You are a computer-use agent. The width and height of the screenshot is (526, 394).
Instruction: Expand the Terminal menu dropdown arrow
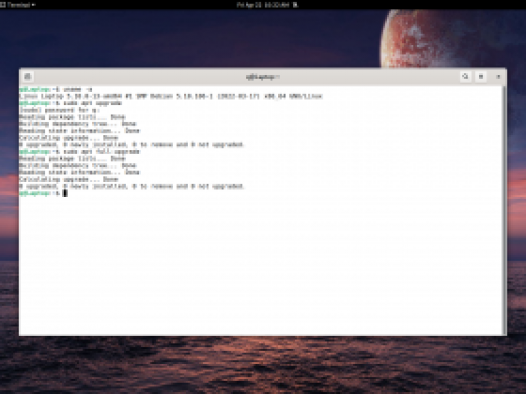coord(34,5)
